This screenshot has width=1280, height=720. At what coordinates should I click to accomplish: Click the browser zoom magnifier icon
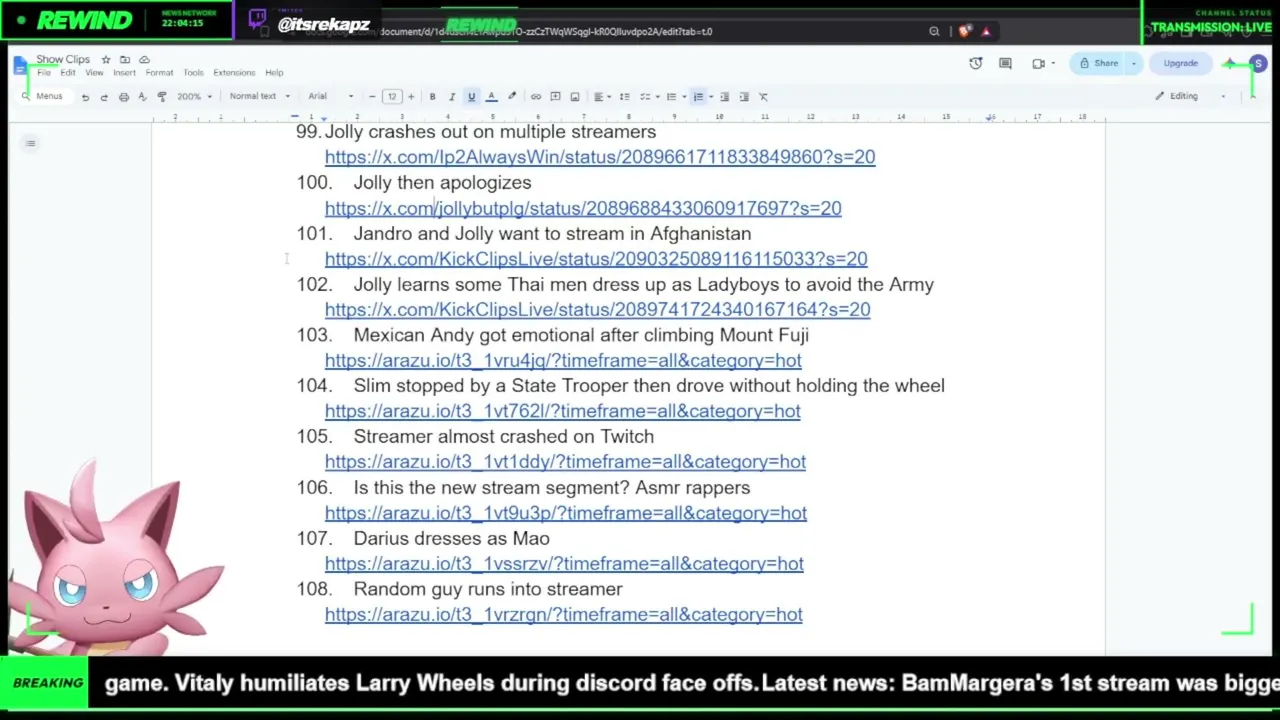coord(934,32)
